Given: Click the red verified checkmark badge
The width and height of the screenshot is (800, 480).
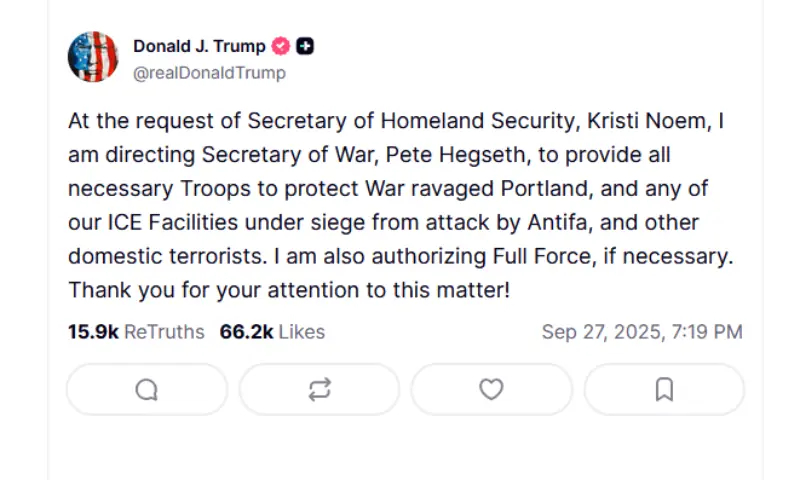Looking at the screenshot, I should tap(282, 46).
